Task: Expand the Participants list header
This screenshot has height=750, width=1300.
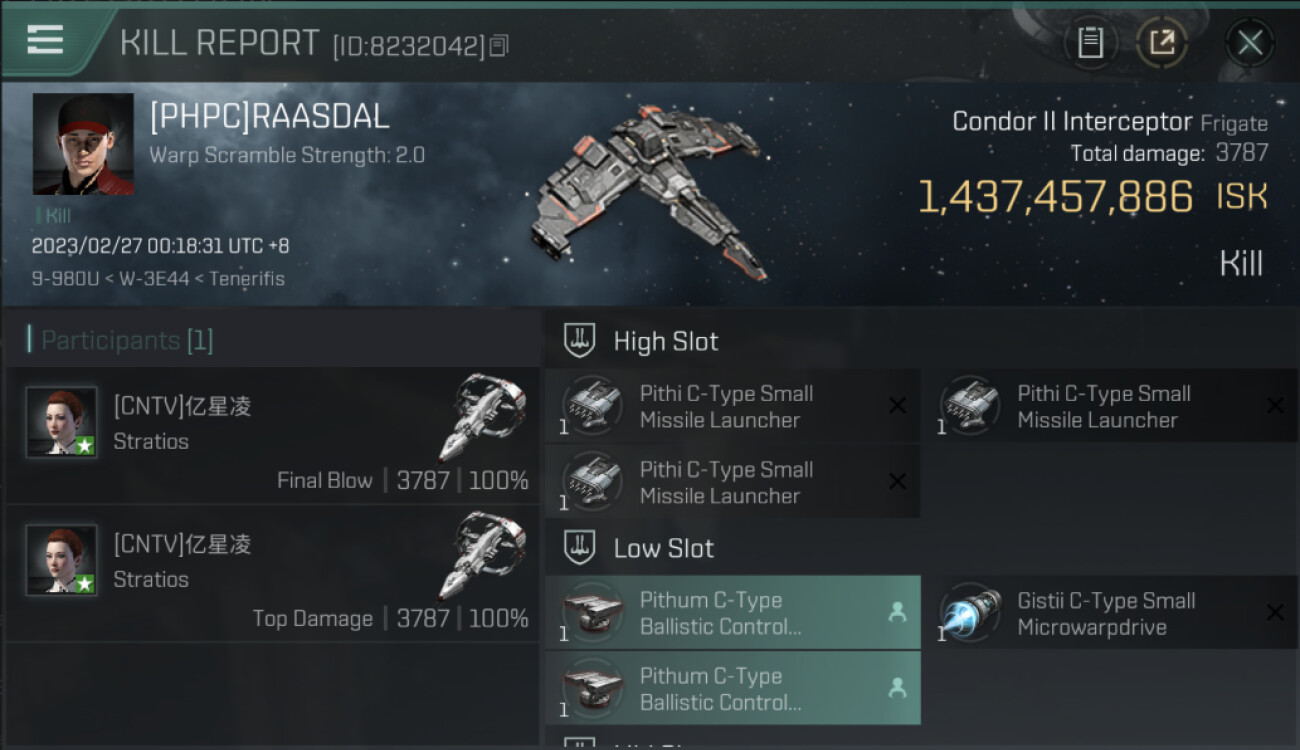Action: tap(121, 340)
